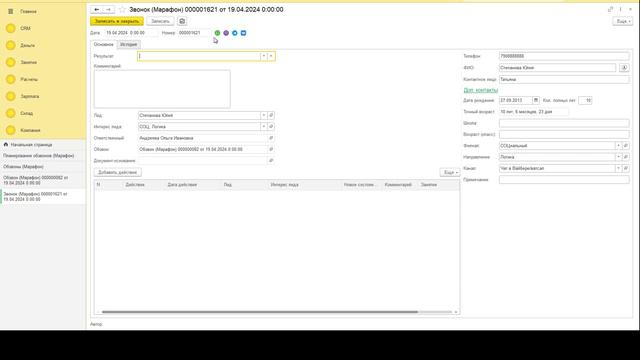Go back with the left arrow button

tap(96, 9)
